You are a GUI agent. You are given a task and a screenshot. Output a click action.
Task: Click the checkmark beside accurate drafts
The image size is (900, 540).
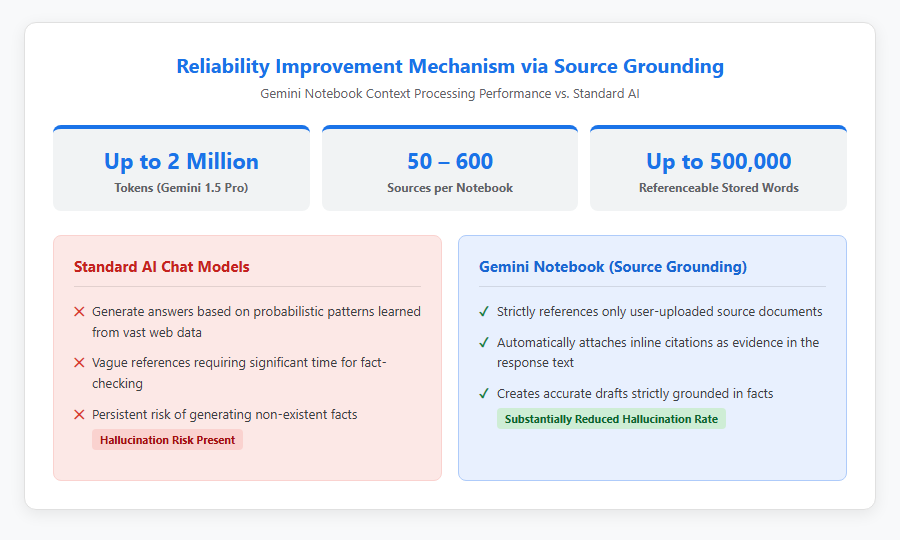point(484,394)
